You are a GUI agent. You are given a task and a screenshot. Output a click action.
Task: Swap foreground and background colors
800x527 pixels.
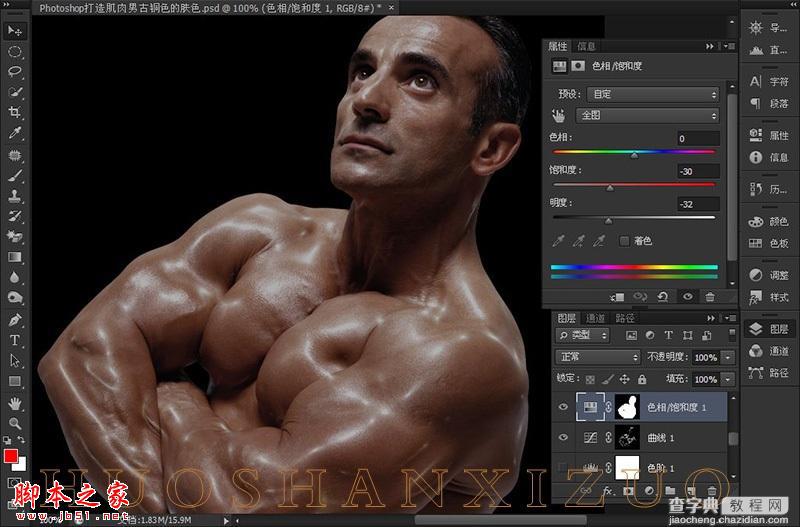coord(21,439)
